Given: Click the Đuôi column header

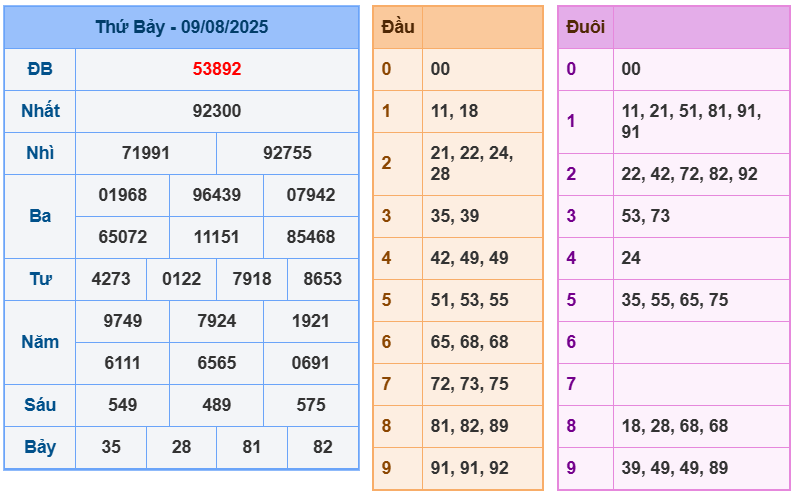Looking at the screenshot, I should click(585, 27).
